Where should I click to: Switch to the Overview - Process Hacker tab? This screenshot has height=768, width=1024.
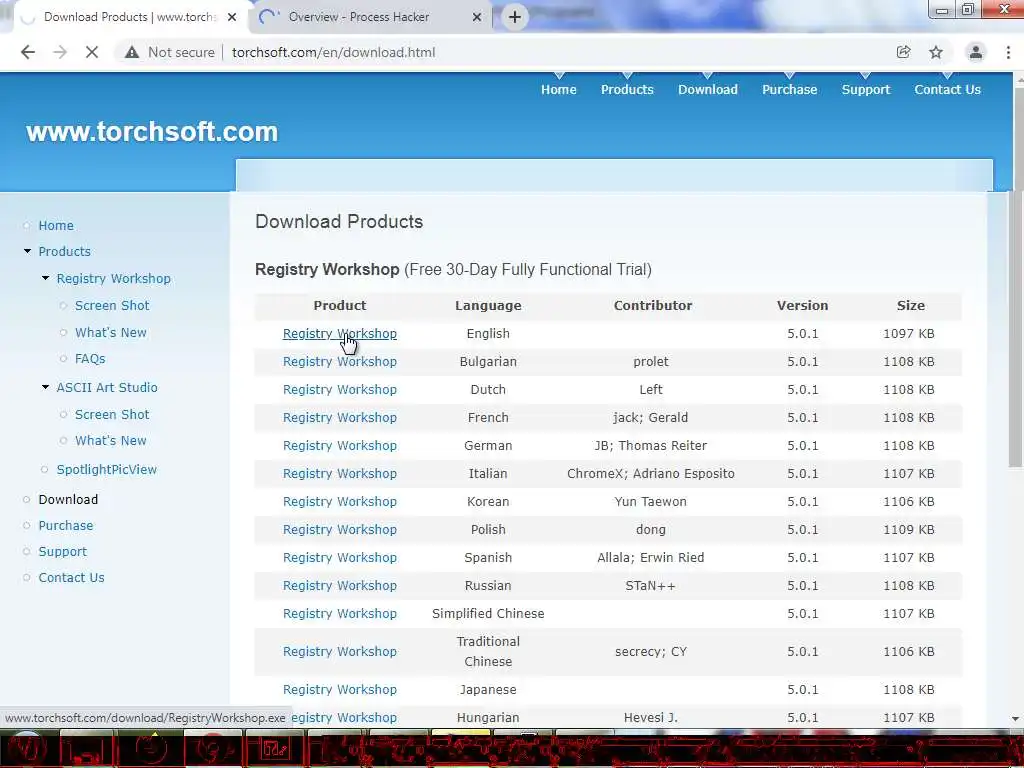coord(370,17)
